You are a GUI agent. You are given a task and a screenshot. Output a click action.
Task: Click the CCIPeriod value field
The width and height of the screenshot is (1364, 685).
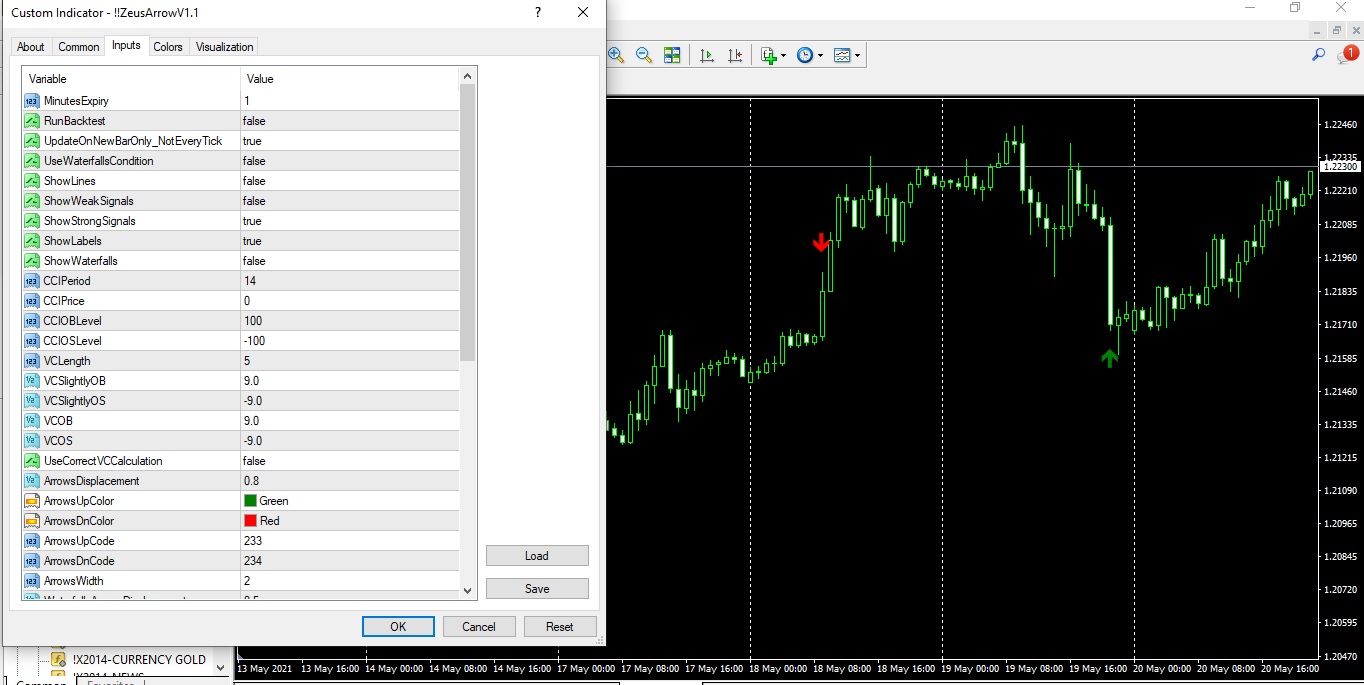click(x=350, y=281)
